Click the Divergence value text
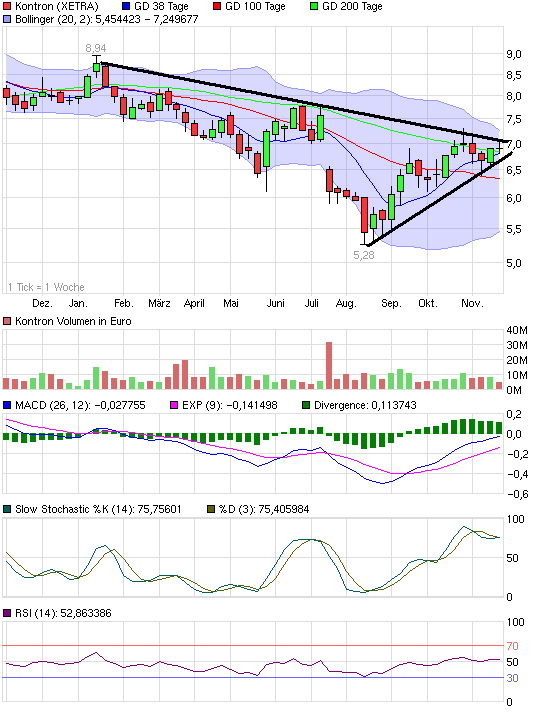 coord(365,405)
